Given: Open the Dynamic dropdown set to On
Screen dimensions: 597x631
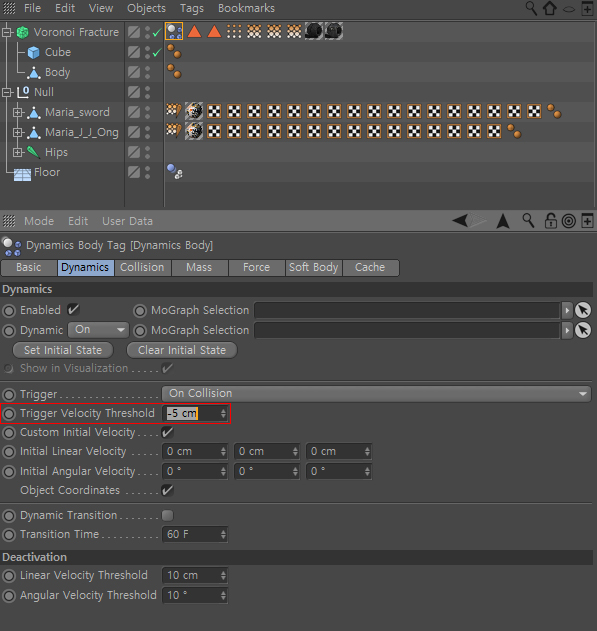Looking at the screenshot, I should point(99,330).
